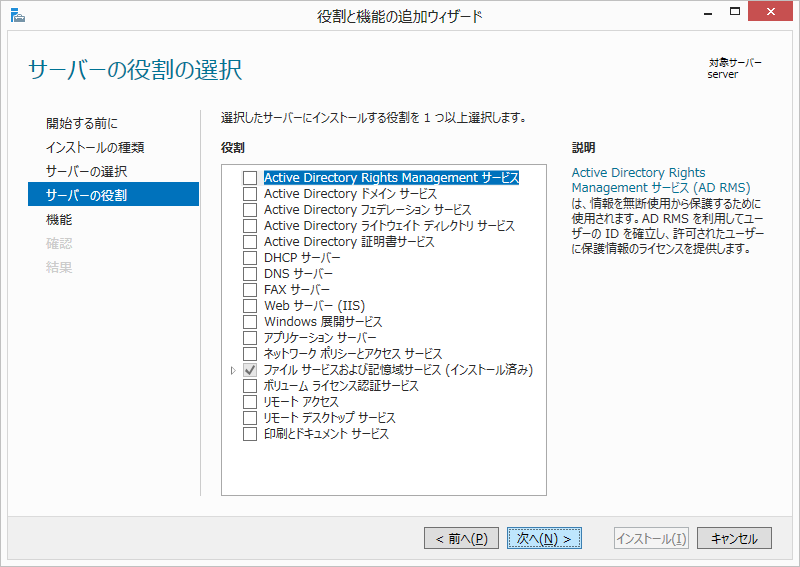Open the 機能 step in sidebar
Image resolution: width=800 pixels, height=567 pixels.
(x=59, y=219)
